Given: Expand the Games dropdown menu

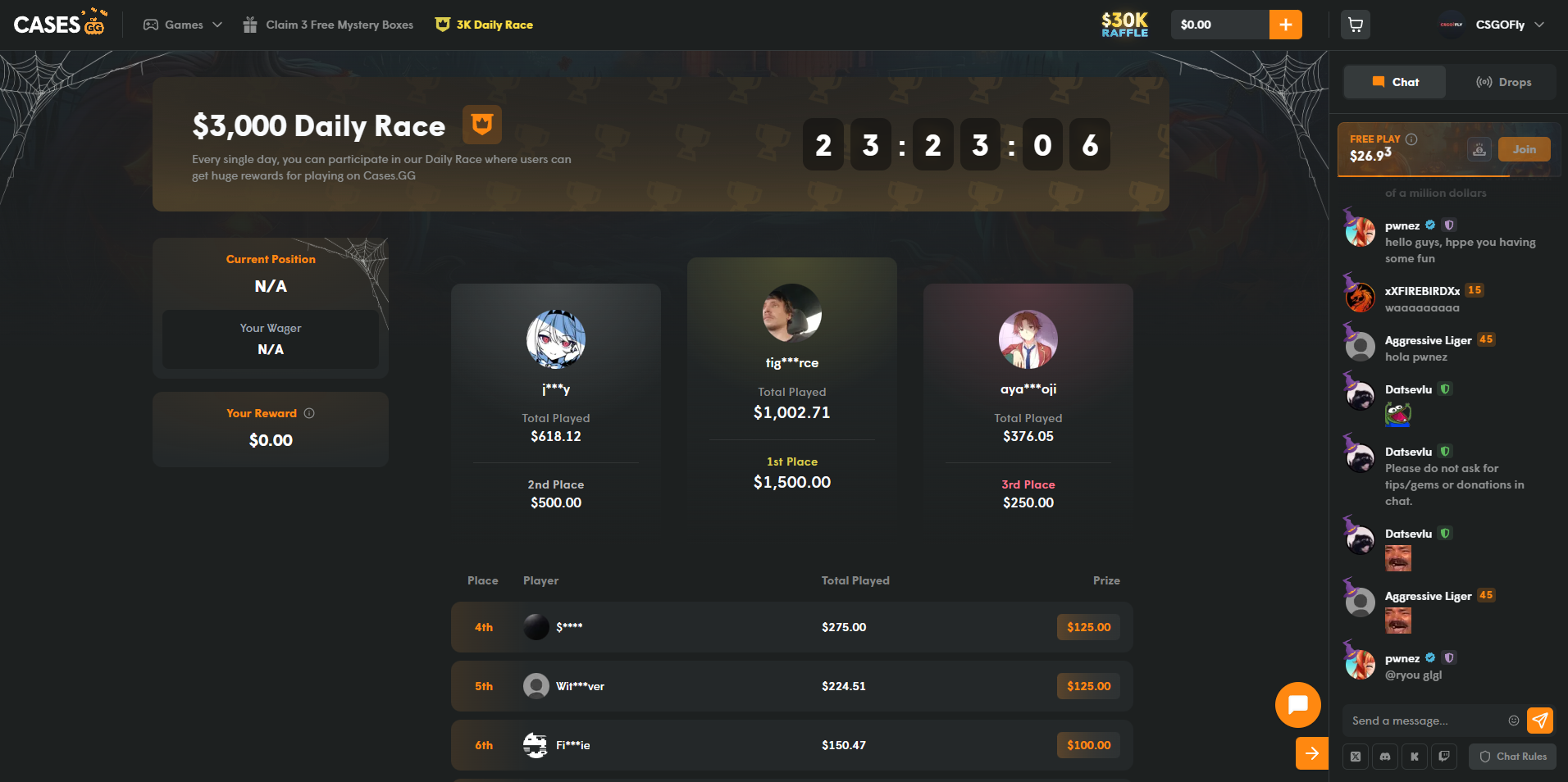Looking at the screenshot, I should 183,25.
